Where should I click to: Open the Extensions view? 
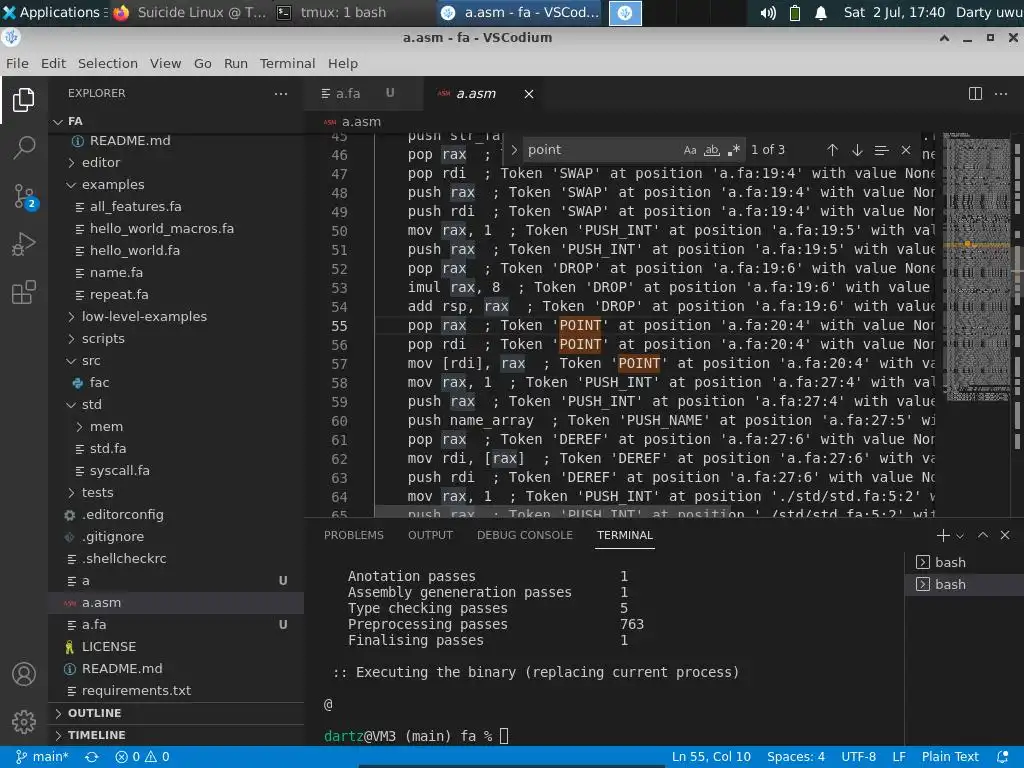click(24, 292)
